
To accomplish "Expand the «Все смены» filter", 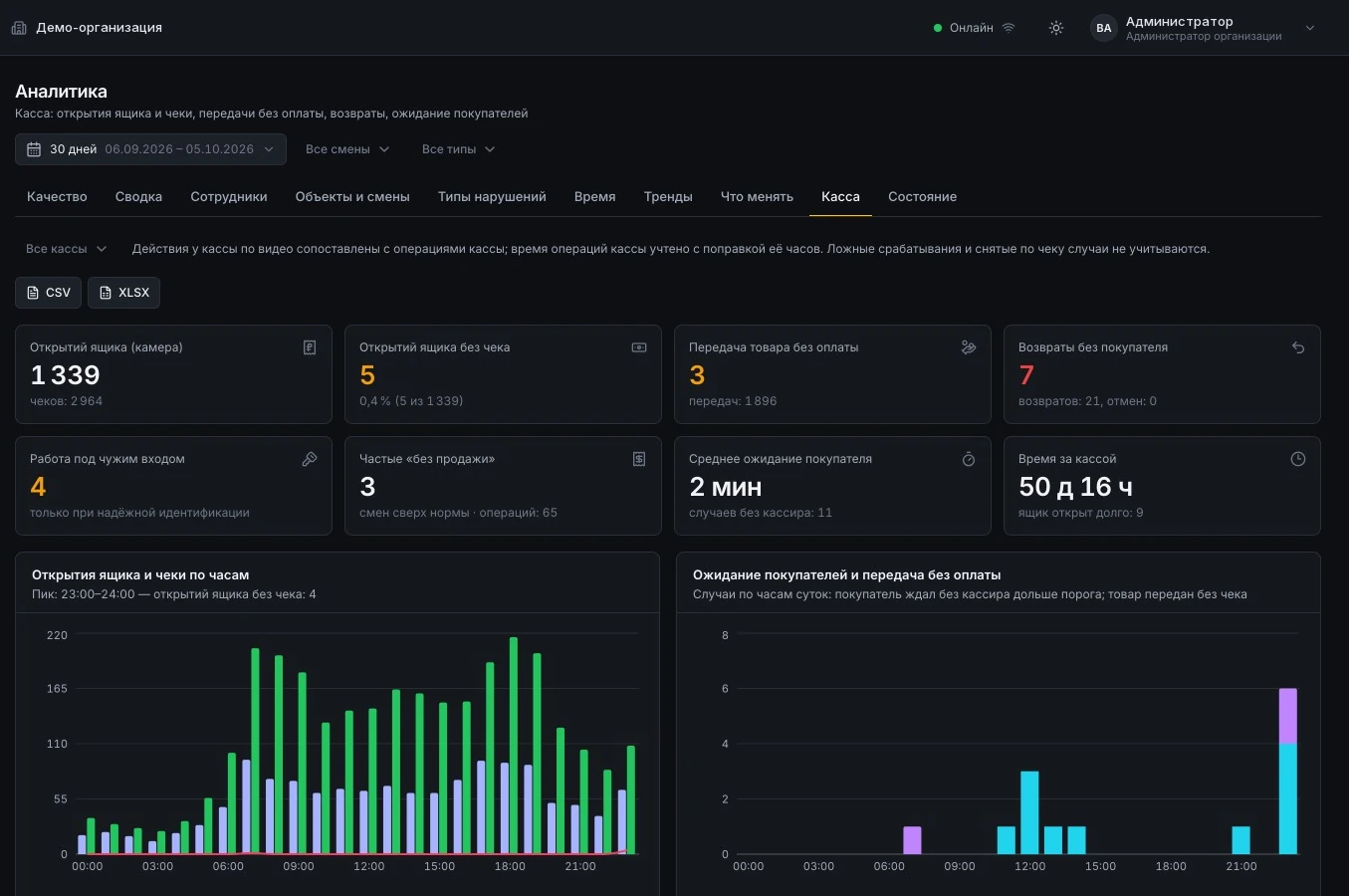I will point(347,149).
